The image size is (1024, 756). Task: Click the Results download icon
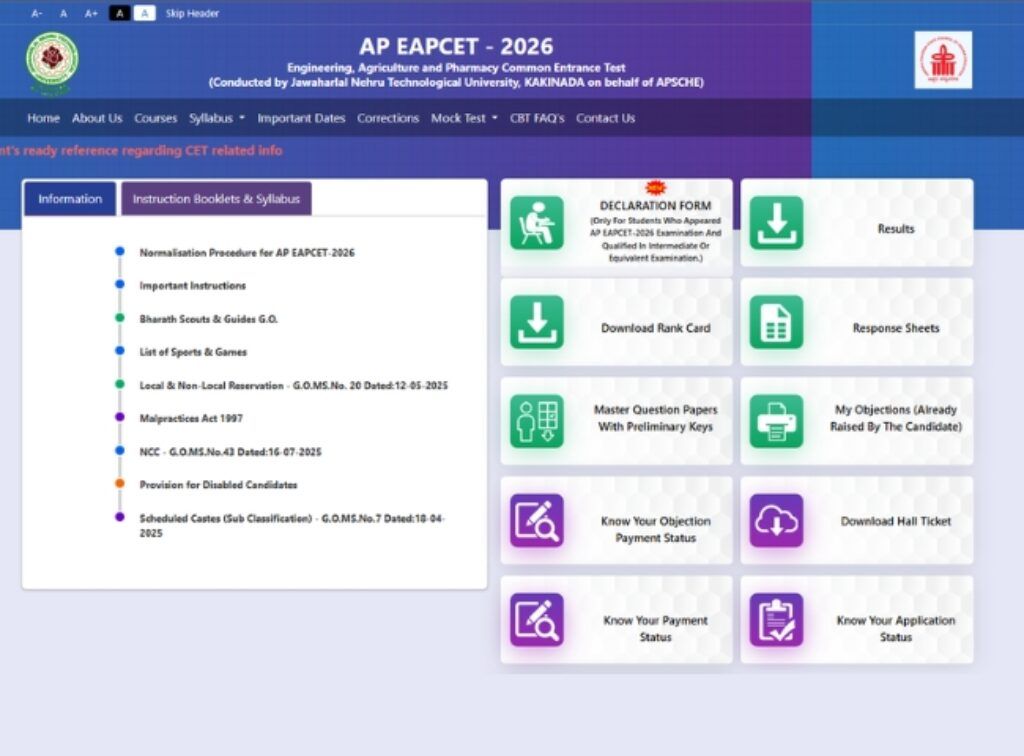(x=776, y=223)
